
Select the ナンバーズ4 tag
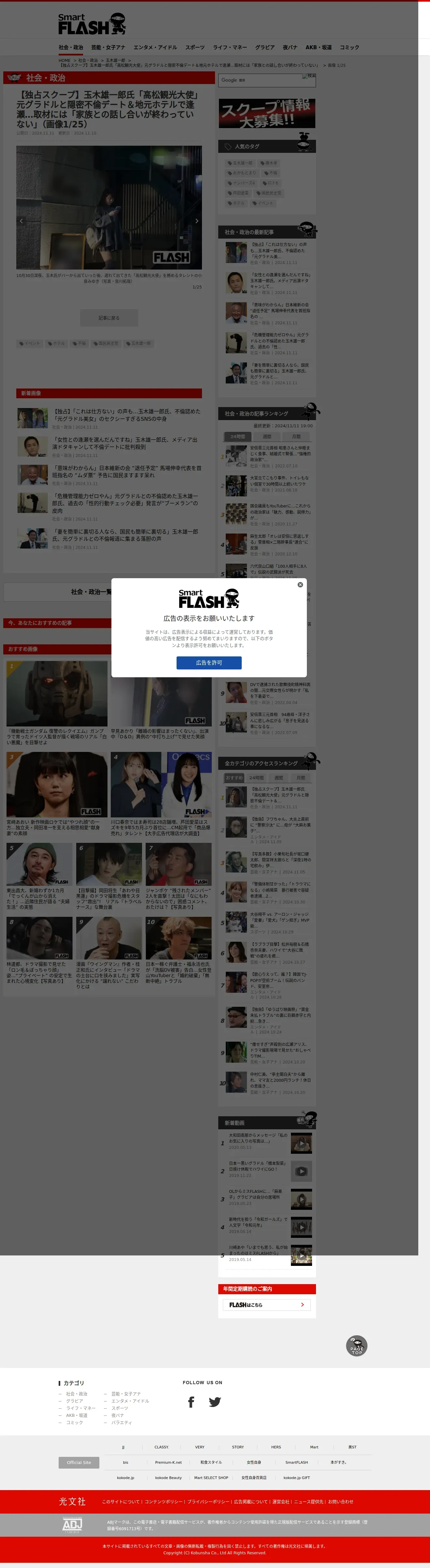pos(241,183)
